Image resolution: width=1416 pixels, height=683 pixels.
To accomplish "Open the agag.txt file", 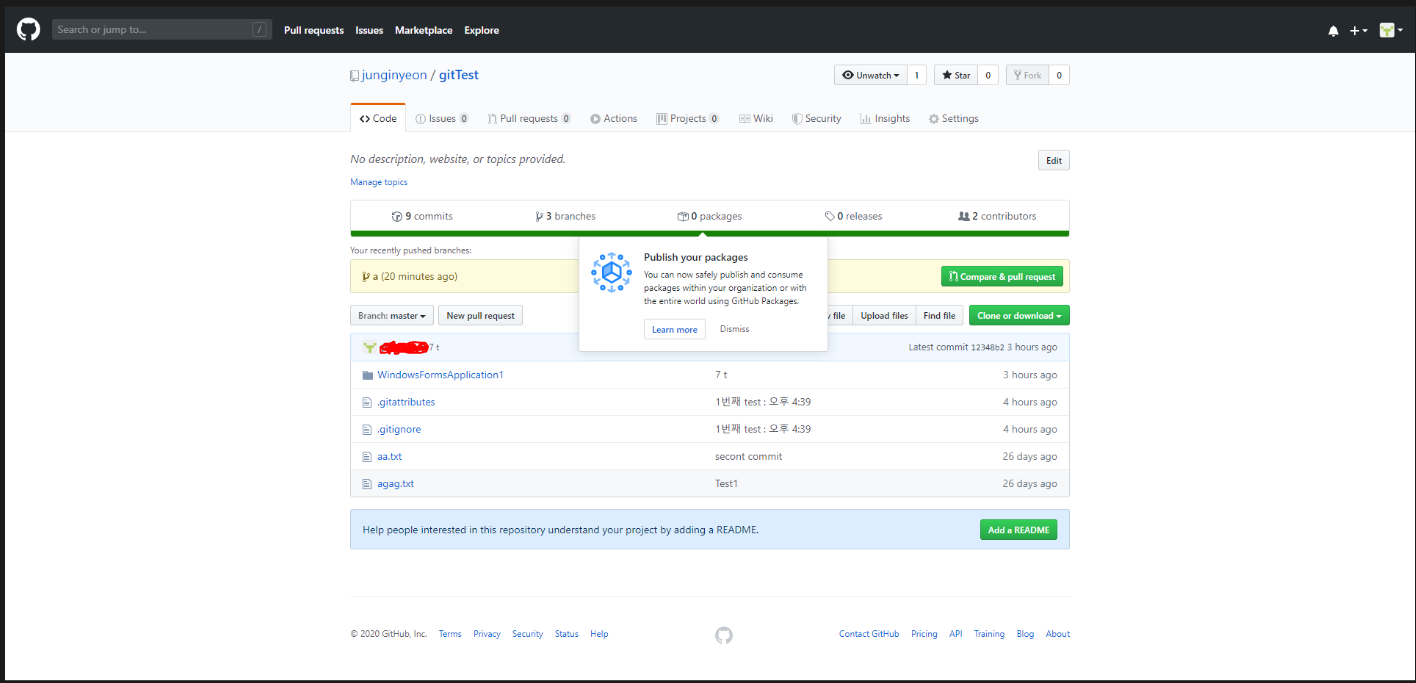I will [395, 483].
